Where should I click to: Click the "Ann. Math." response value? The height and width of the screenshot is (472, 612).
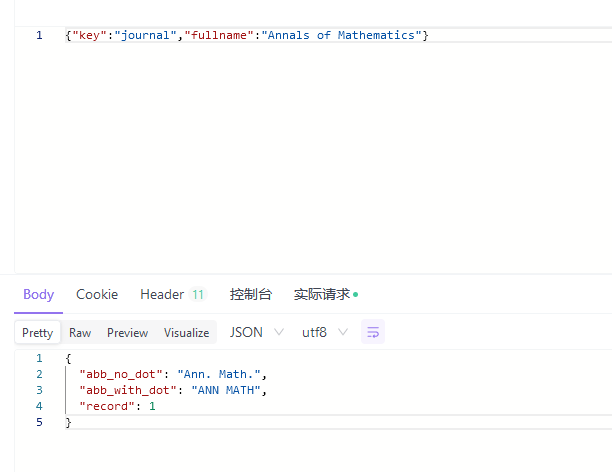pos(219,374)
